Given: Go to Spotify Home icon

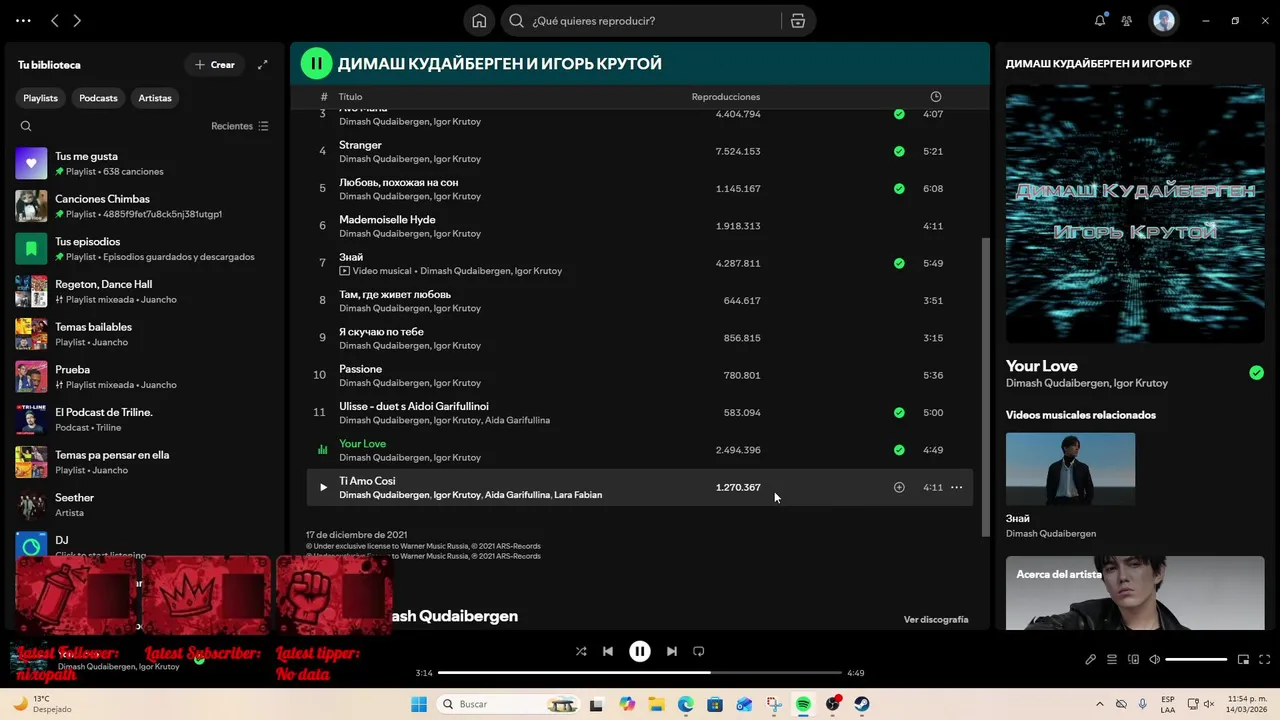Looking at the screenshot, I should click(x=479, y=21).
